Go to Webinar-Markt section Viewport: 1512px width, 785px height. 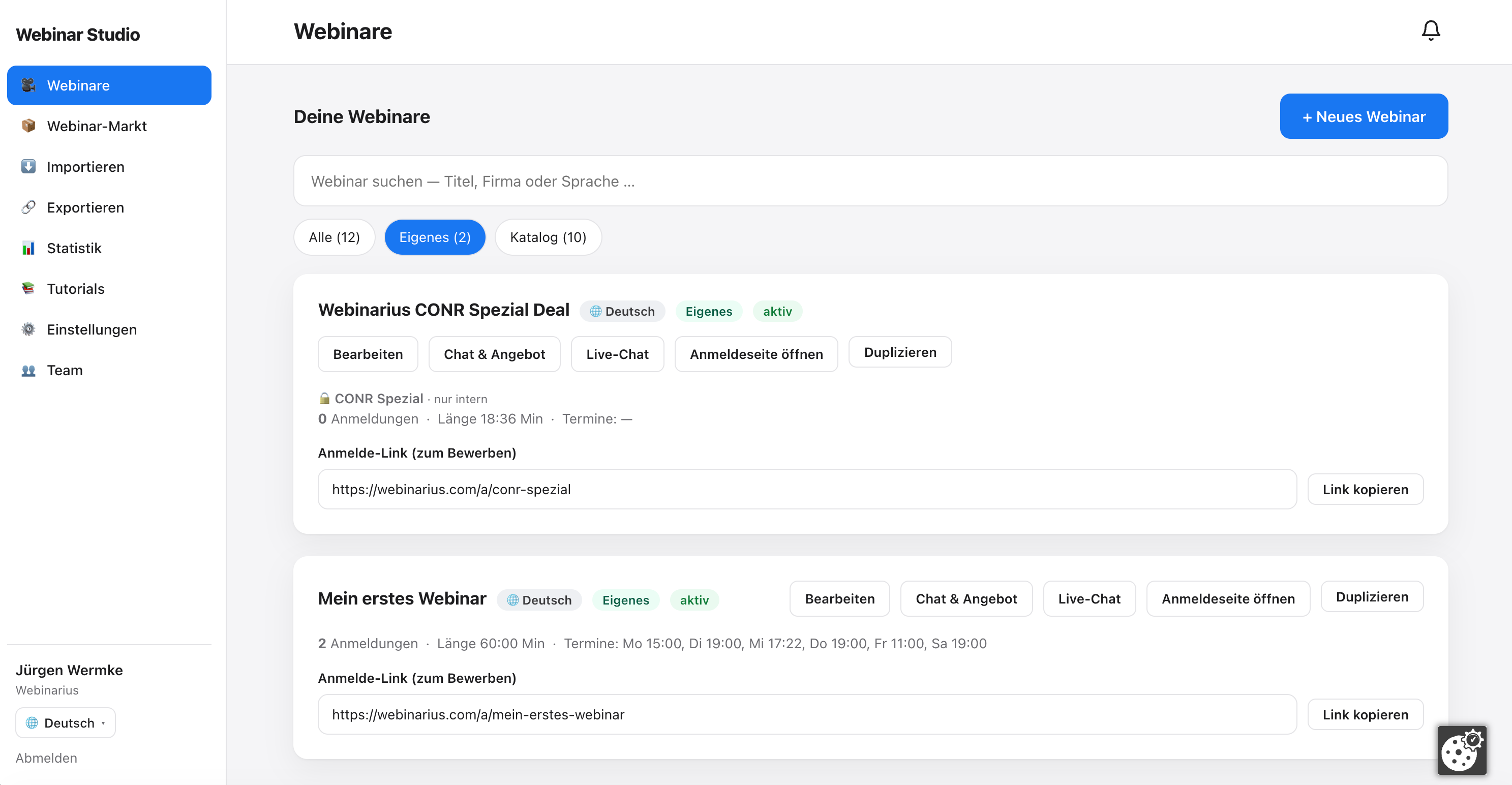(x=109, y=126)
